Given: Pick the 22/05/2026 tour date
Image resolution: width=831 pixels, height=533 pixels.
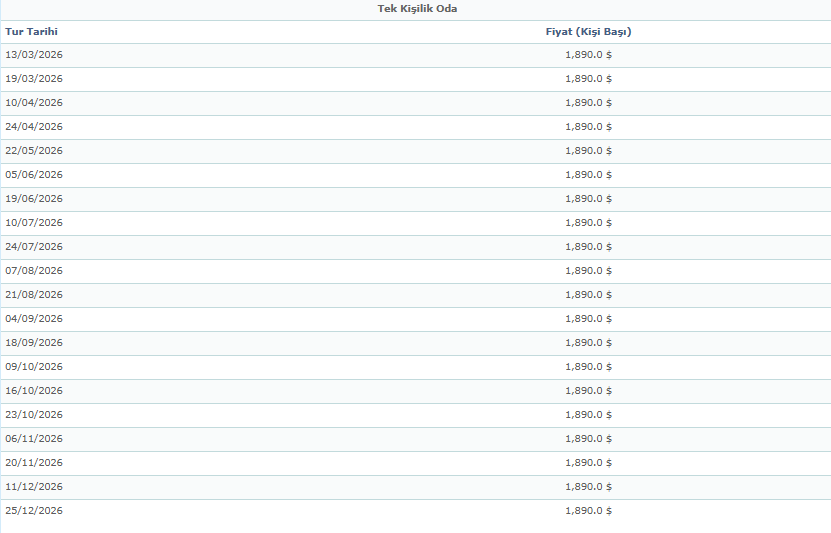Looking at the screenshot, I should (34, 151).
